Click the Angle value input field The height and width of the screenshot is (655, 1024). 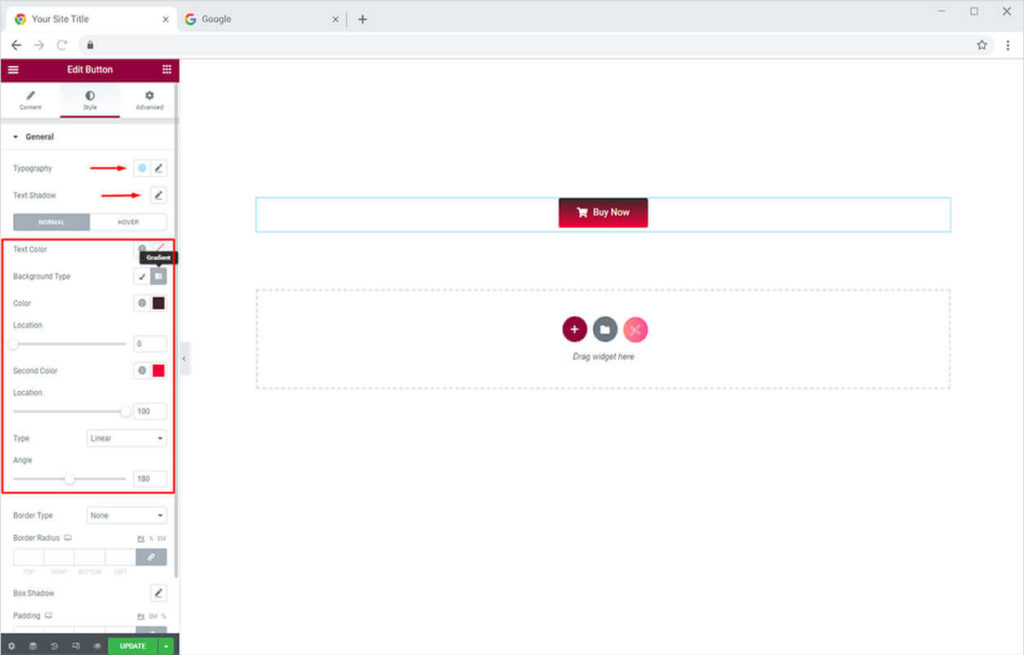pos(150,479)
